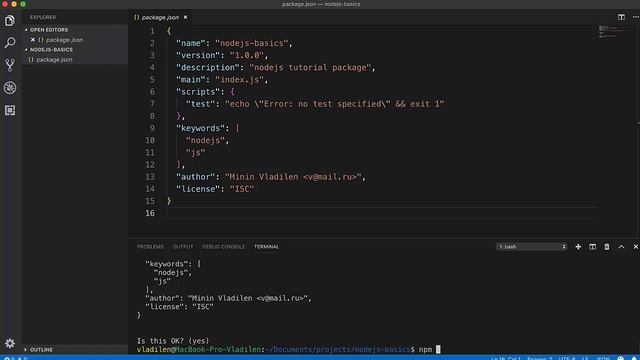Split the editor to the right
This screenshot has width=640, height=360.
tap(621, 17)
